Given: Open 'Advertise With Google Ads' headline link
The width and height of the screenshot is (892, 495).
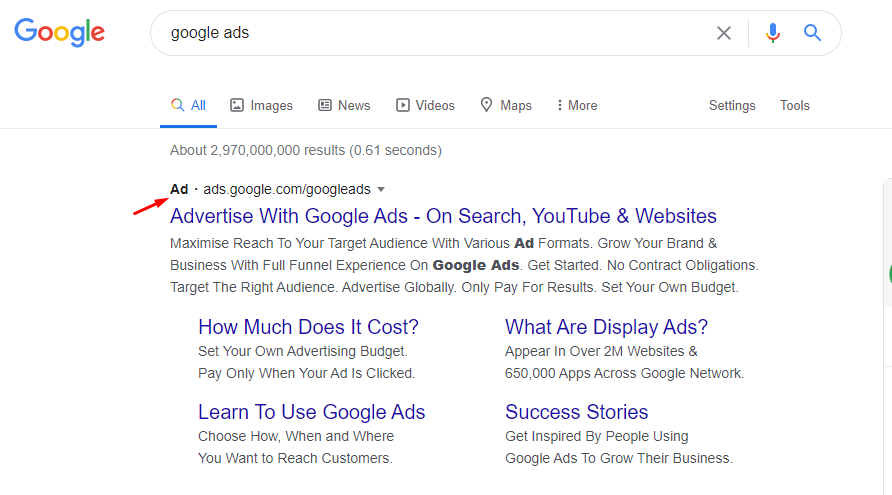Looking at the screenshot, I should 443,216.
